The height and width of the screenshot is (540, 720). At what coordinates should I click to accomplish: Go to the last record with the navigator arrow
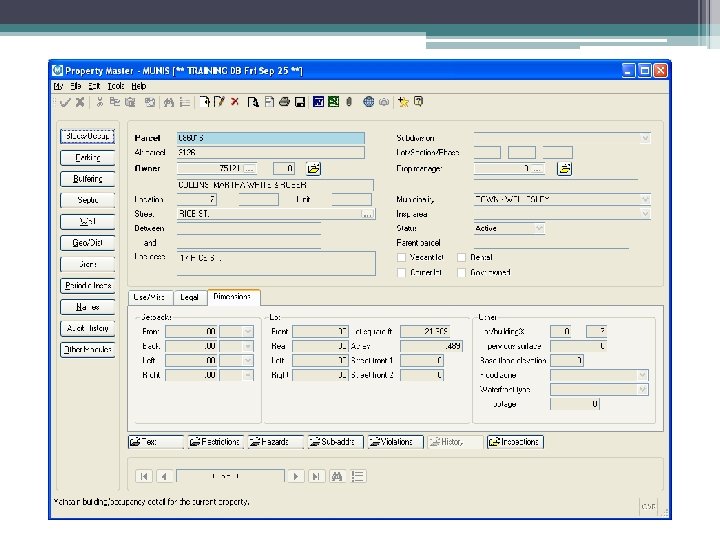[316, 476]
